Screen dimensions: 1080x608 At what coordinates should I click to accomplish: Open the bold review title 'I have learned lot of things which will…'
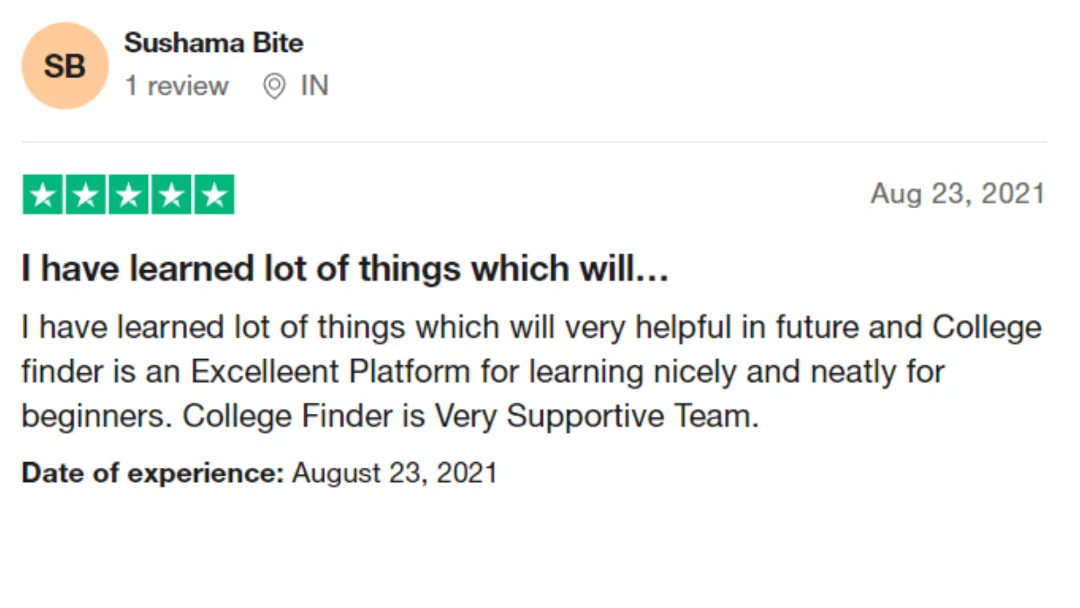click(x=345, y=269)
